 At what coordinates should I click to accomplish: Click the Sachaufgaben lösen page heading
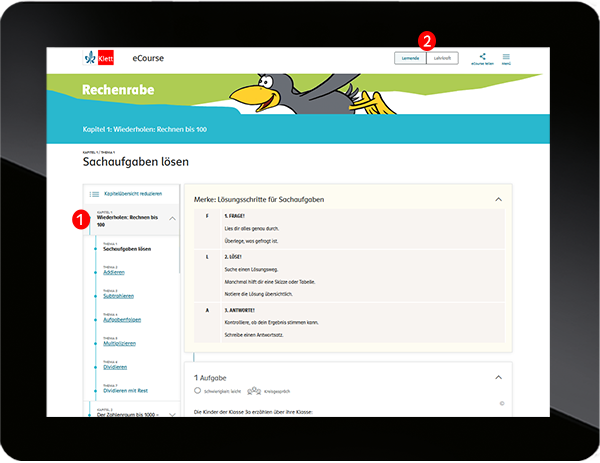tap(136, 162)
